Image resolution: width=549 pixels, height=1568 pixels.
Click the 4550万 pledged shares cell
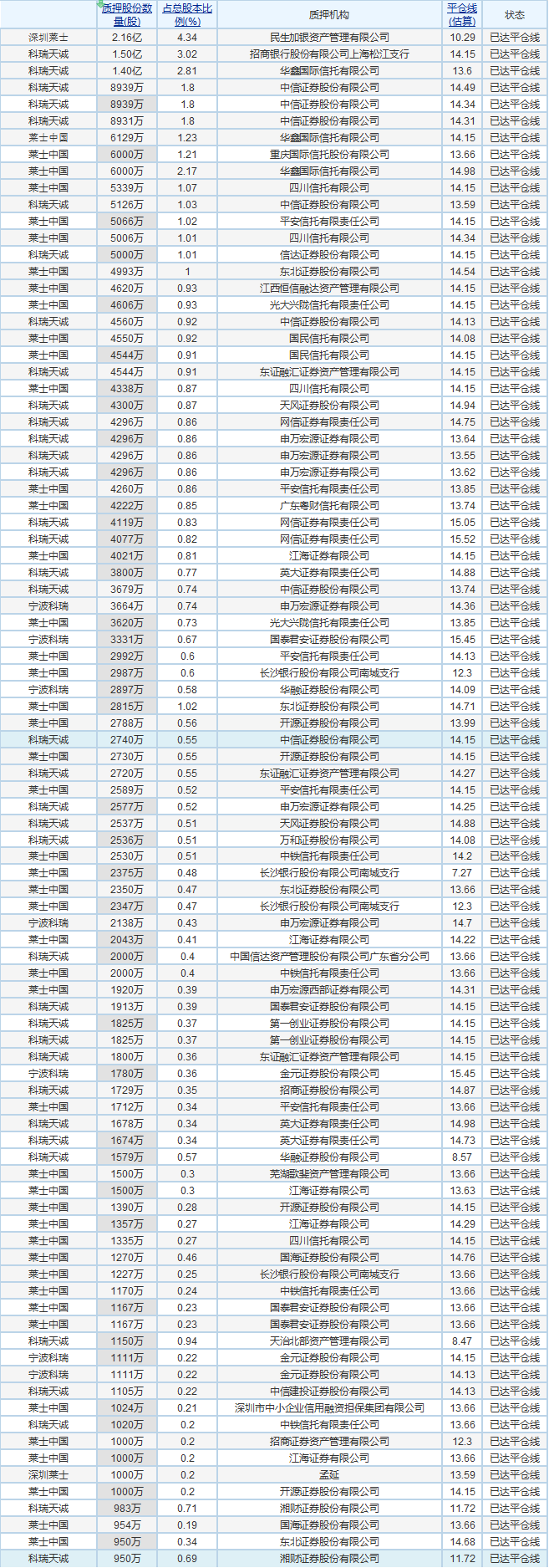pyautogui.click(x=127, y=339)
